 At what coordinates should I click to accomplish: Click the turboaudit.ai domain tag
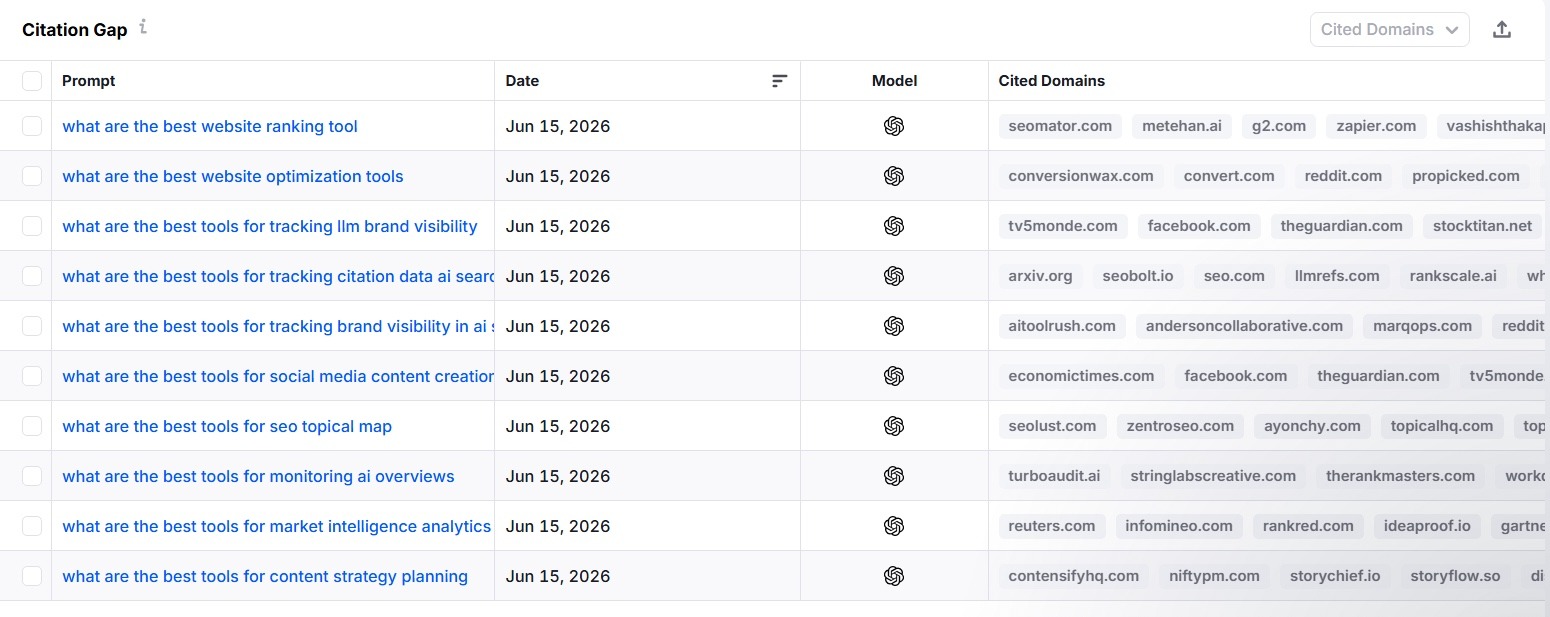point(1054,476)
